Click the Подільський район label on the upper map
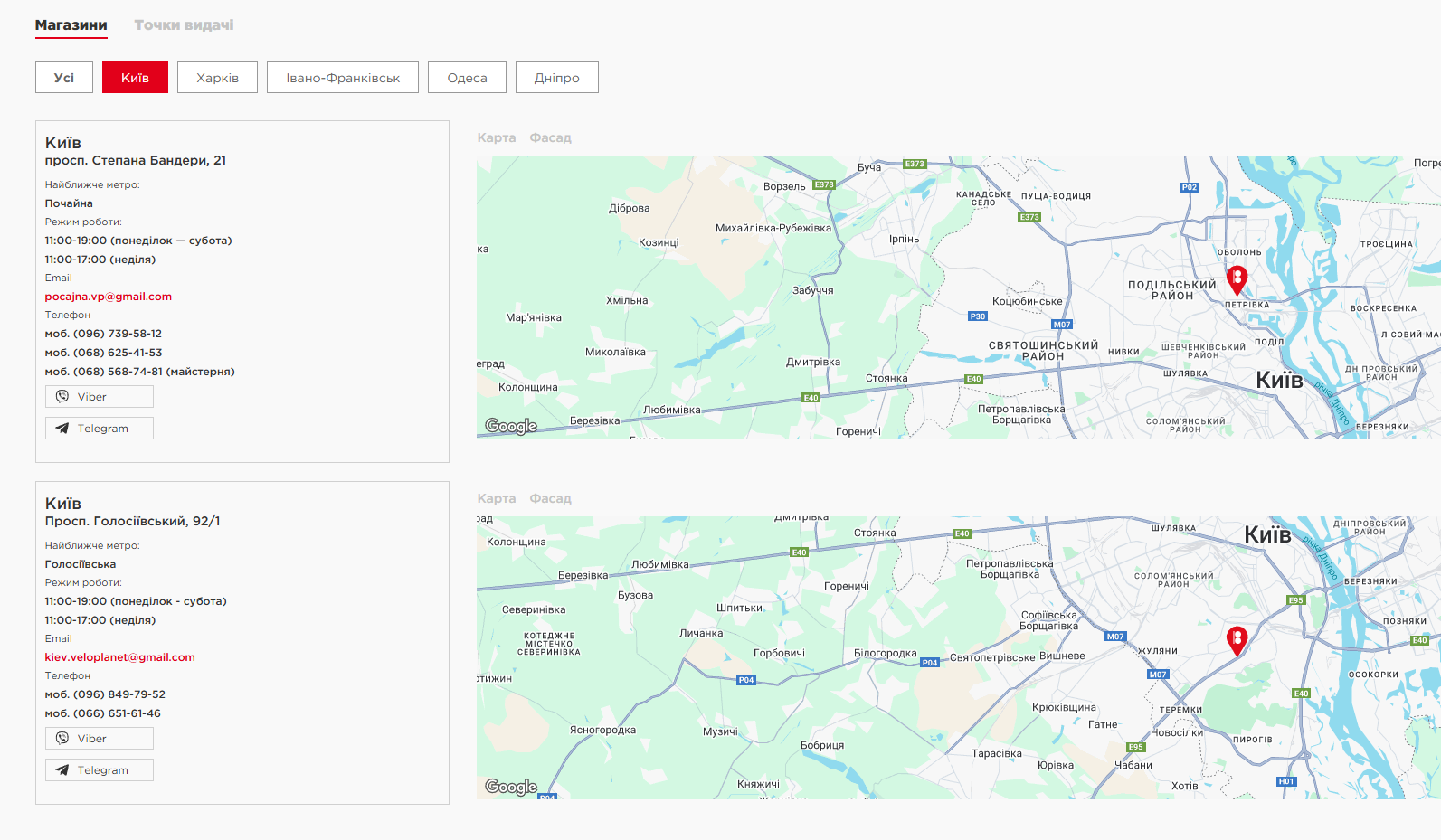This screenshot has width=1441, height=840. [x=1172, y=290]
